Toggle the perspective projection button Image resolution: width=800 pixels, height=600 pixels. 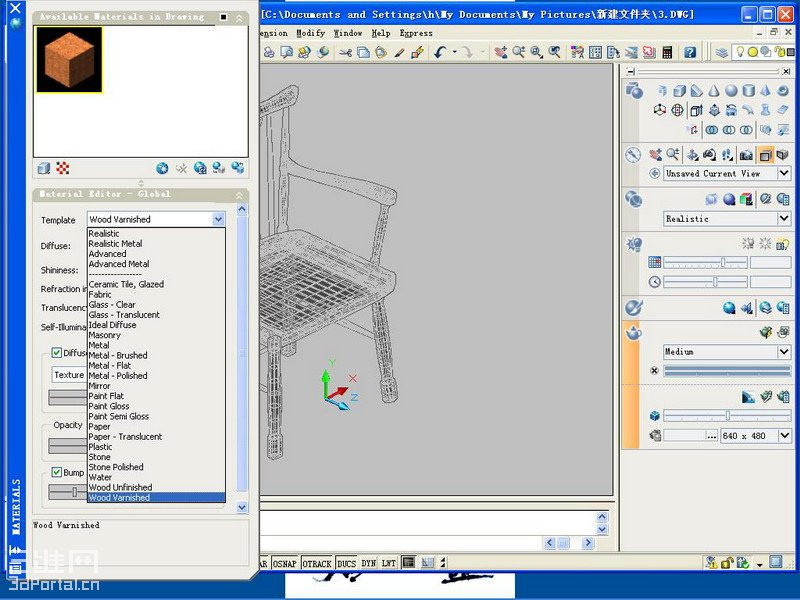coord(782,155)
